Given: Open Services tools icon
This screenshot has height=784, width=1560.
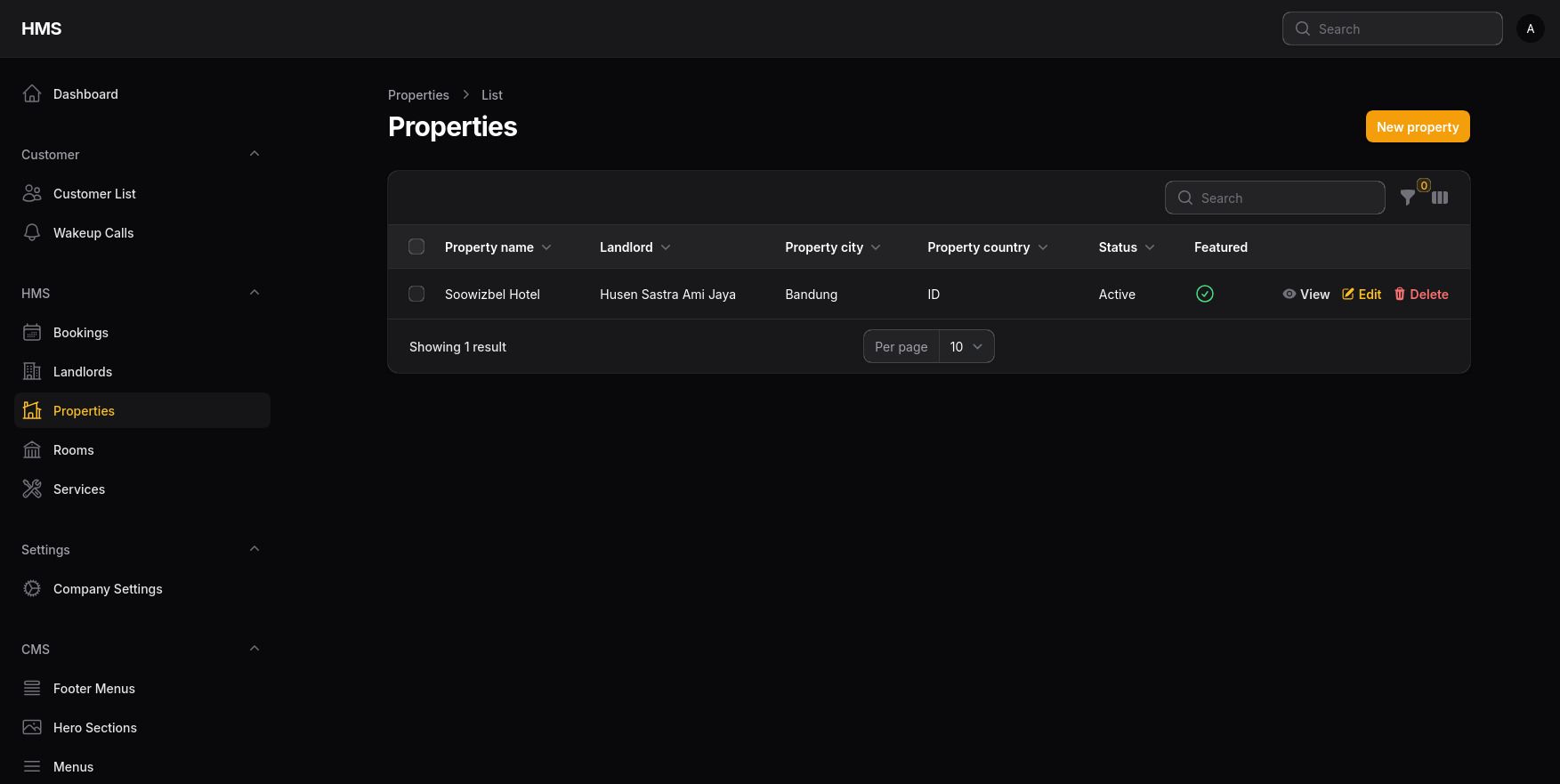Looking at the screenshot, I should coord(32,489).
